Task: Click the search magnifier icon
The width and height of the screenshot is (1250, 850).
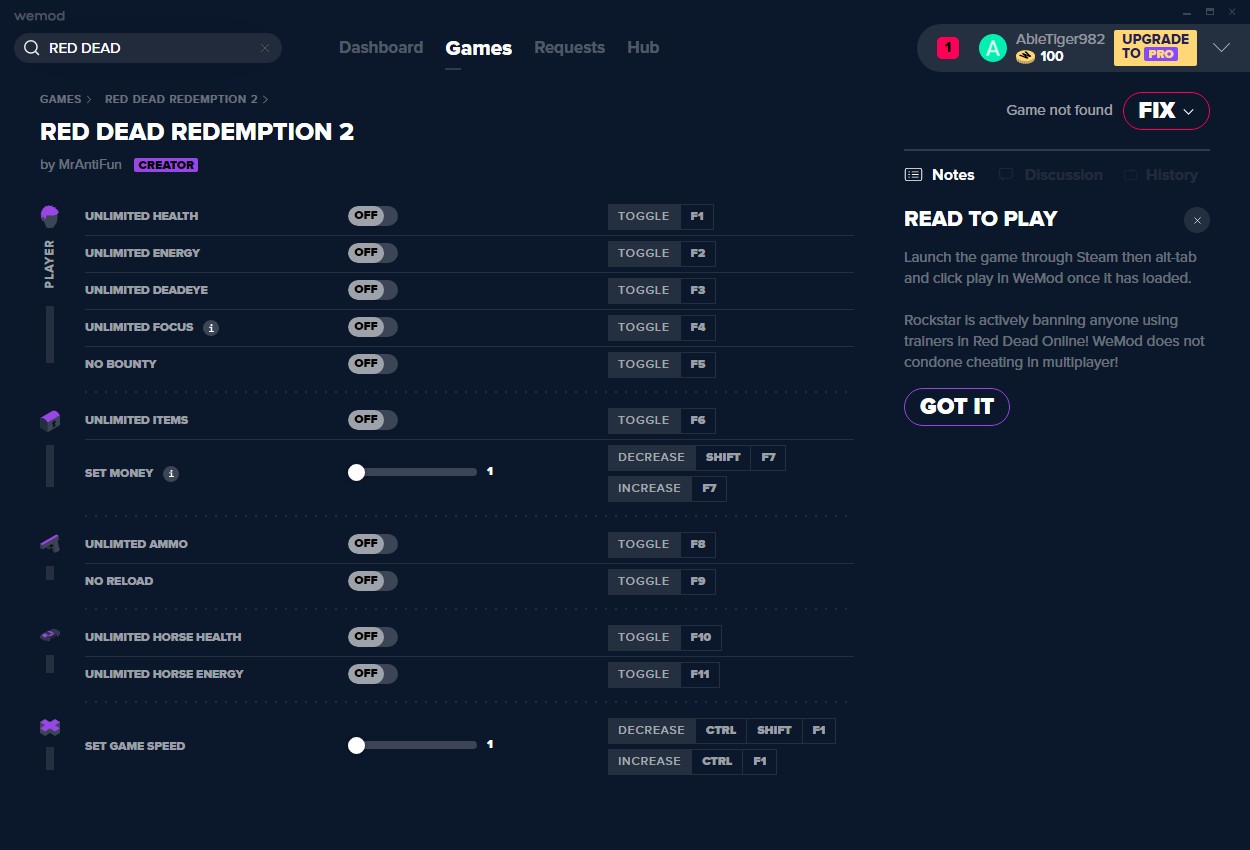Action: (31, 48)
